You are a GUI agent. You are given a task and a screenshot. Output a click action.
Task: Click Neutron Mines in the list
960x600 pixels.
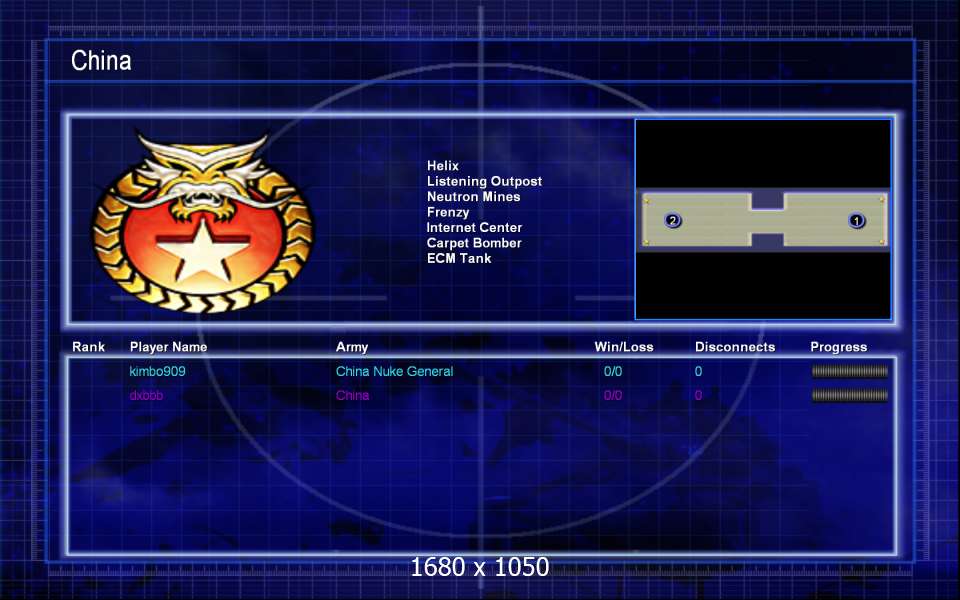pos(474,197)
